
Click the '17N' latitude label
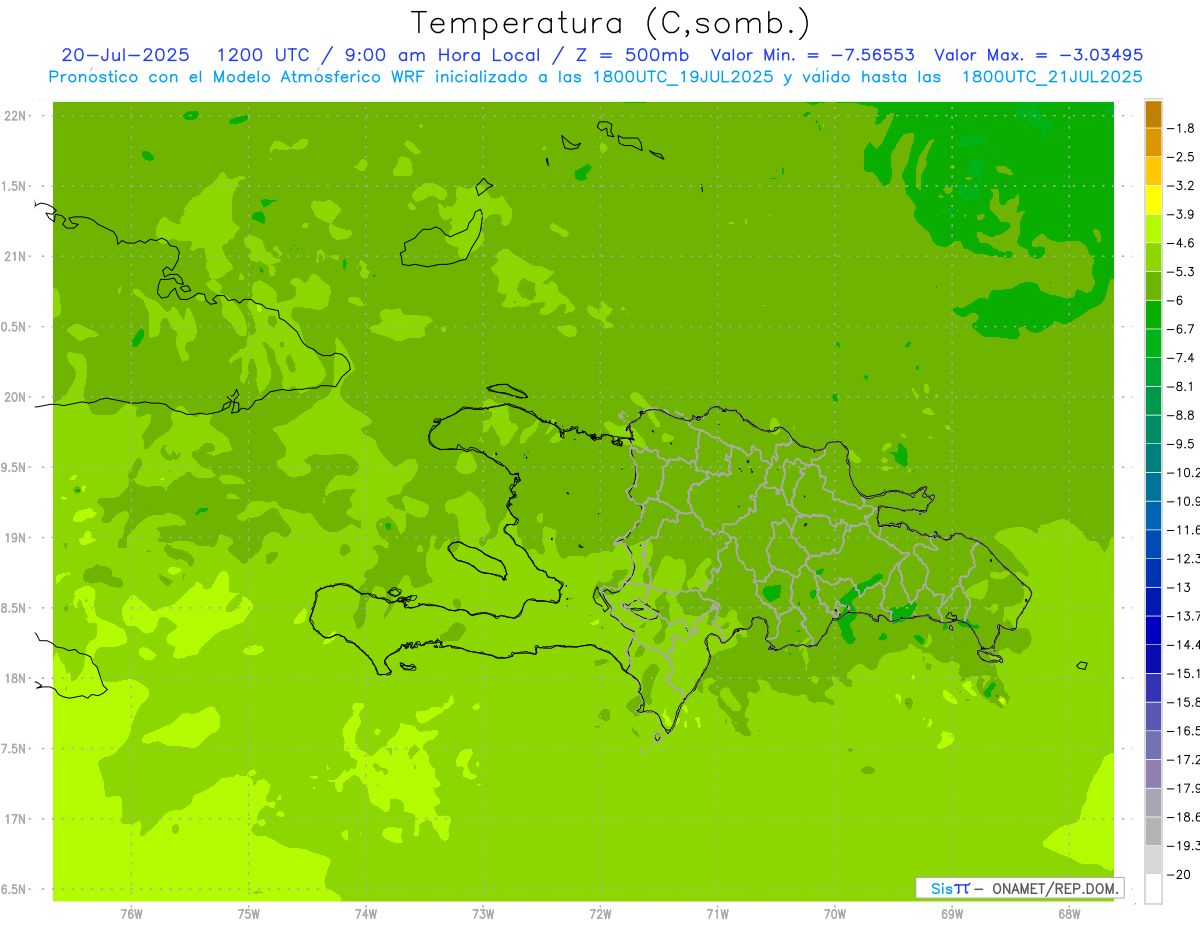tap(15, 819)
